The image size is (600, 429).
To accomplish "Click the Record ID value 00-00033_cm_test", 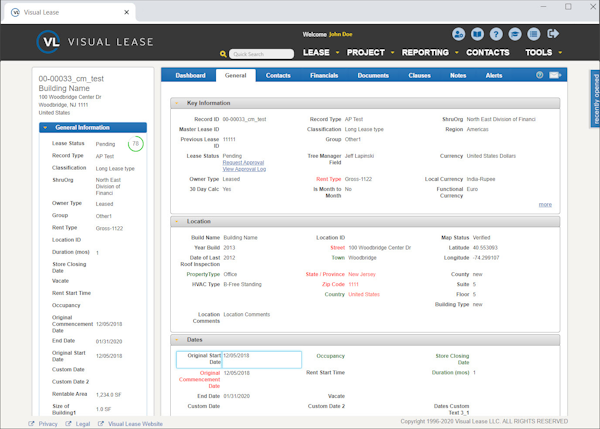I will coord(245,119).
